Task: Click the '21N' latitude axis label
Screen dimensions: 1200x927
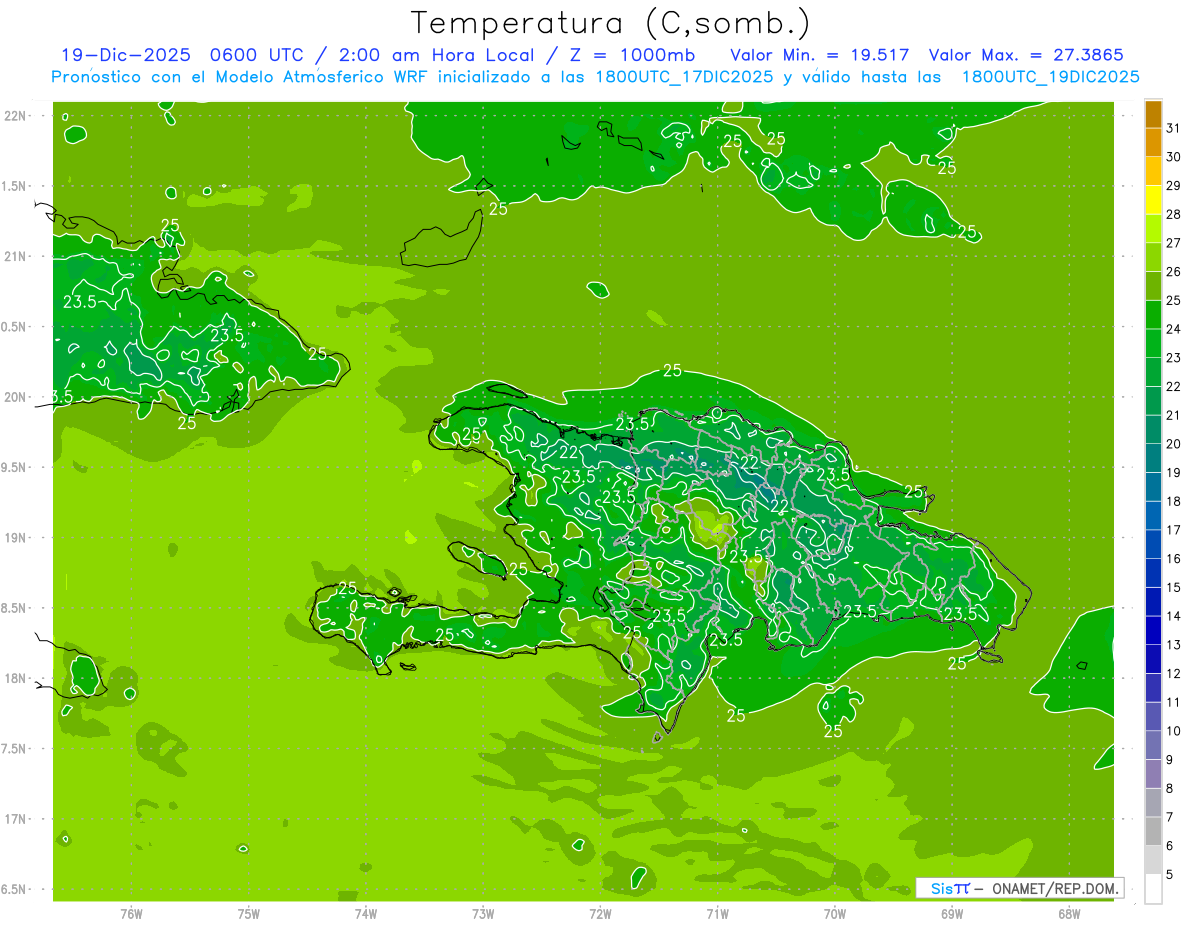Action: 16,256
